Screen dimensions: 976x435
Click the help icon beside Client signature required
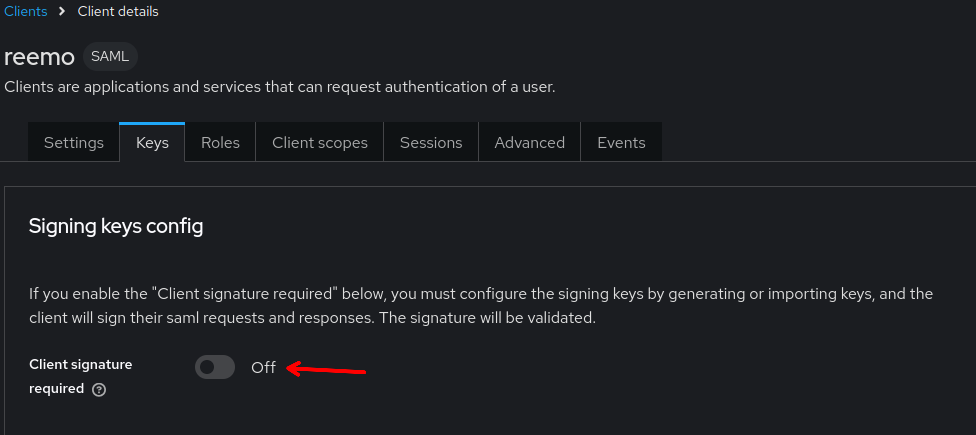pos(99,390)
